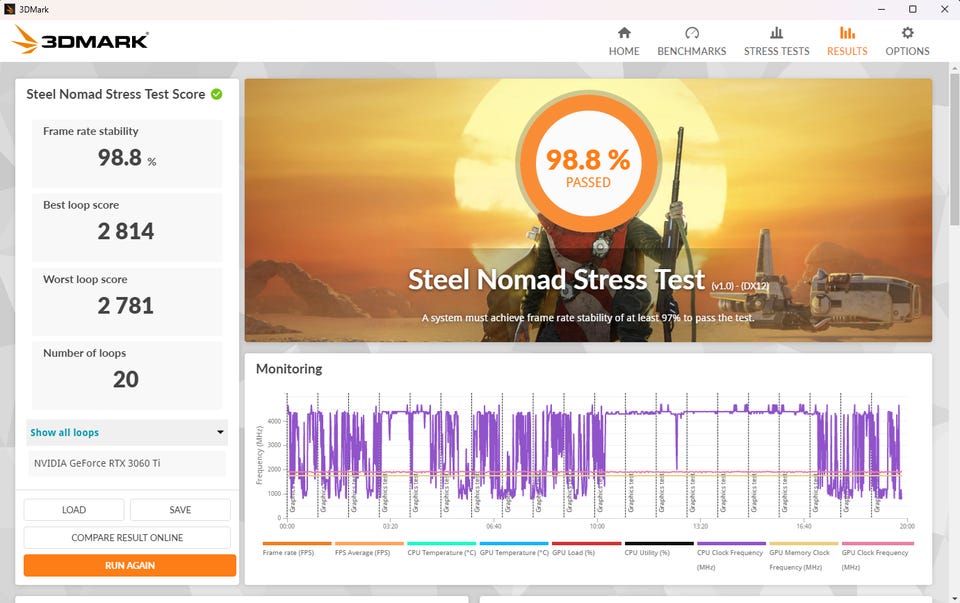Click Steel Nomad Stress Test Score heading

[116, 94]
